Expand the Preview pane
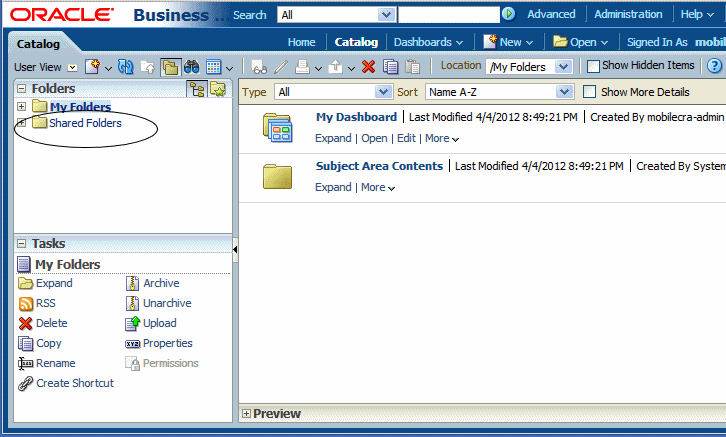 (246, 413)
